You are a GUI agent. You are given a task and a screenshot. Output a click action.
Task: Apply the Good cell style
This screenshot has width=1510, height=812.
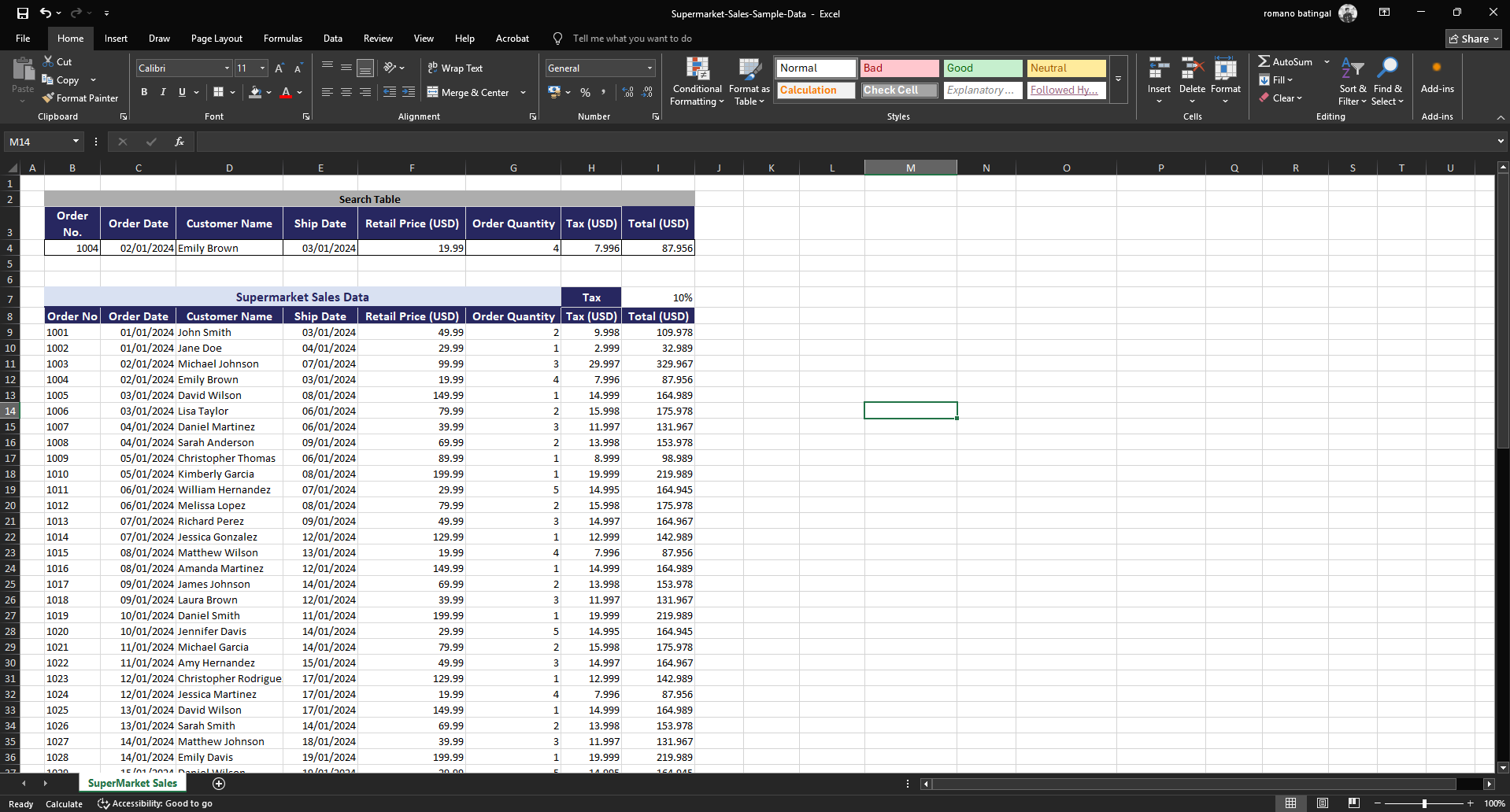(x=983, y=68)
